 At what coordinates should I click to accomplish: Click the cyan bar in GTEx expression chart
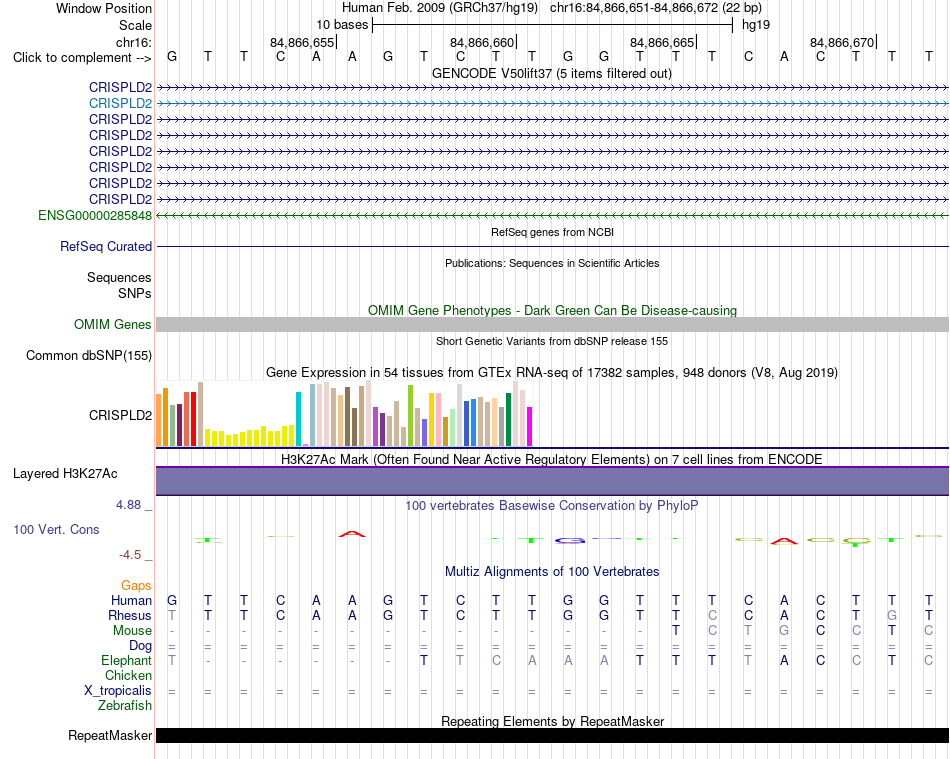click(x=298, y=419)
